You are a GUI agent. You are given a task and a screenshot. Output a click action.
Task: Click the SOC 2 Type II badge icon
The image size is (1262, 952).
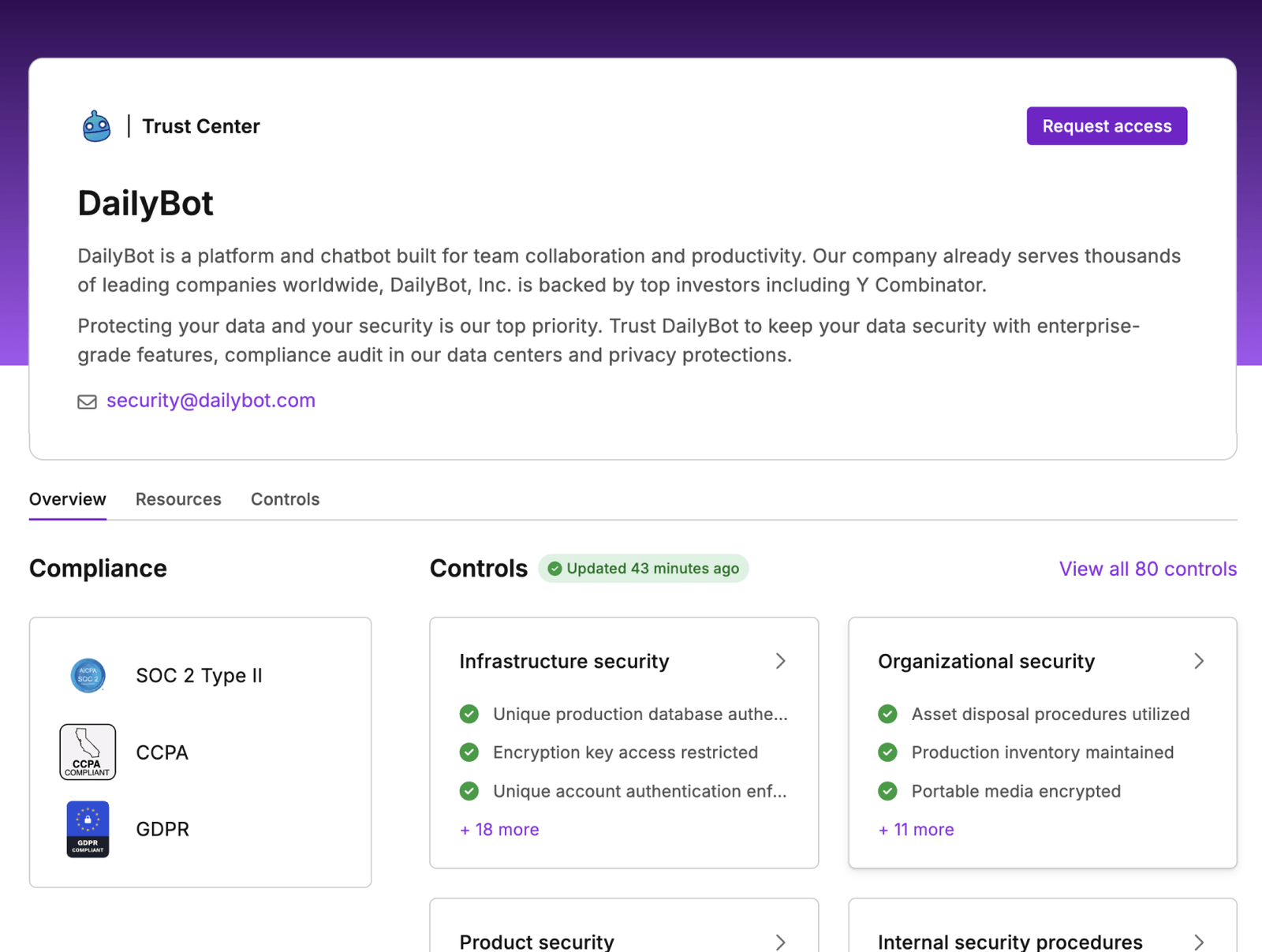88,675
